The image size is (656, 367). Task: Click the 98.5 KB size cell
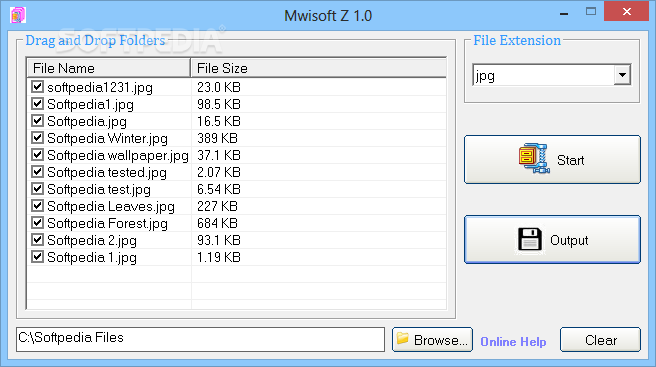[x=219, y=104]
